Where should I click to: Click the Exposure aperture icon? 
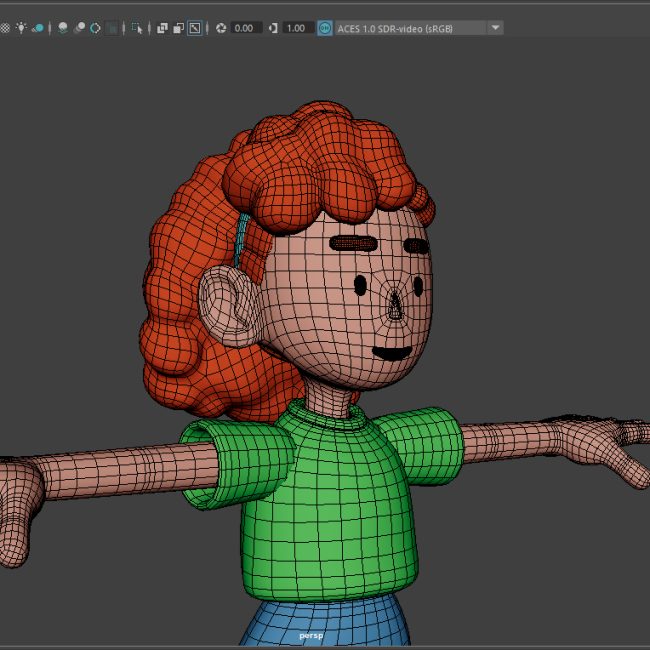[x=221, y=28]
